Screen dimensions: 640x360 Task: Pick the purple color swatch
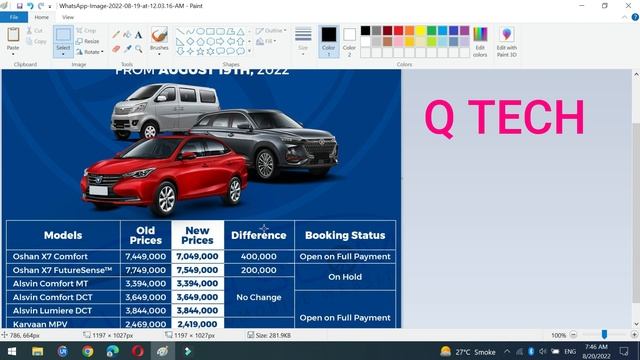[x=464, y=31]
